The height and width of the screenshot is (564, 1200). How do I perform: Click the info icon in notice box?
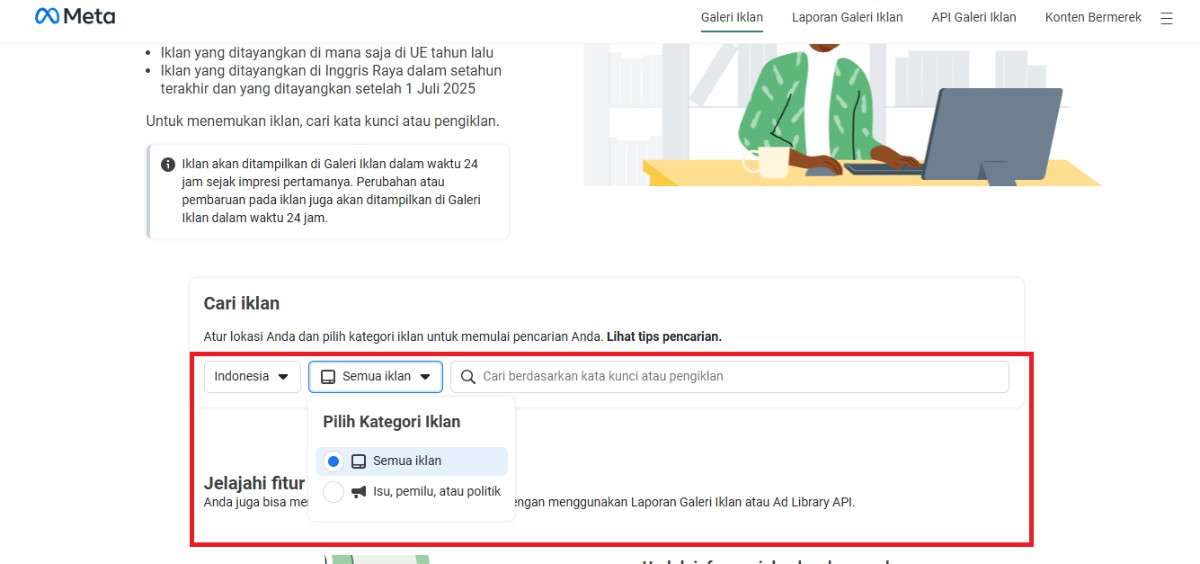(x=168, y=164)
